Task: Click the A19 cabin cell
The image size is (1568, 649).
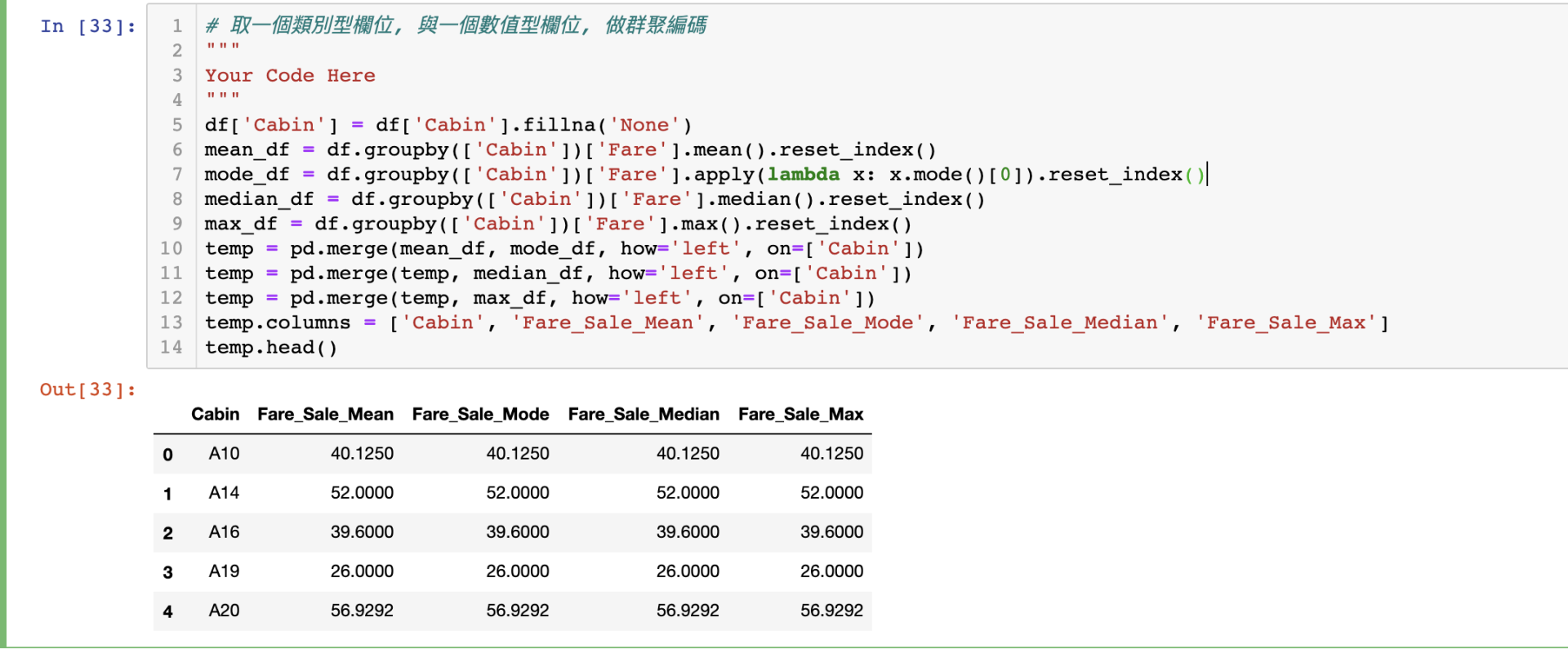Action: (224, 571)
